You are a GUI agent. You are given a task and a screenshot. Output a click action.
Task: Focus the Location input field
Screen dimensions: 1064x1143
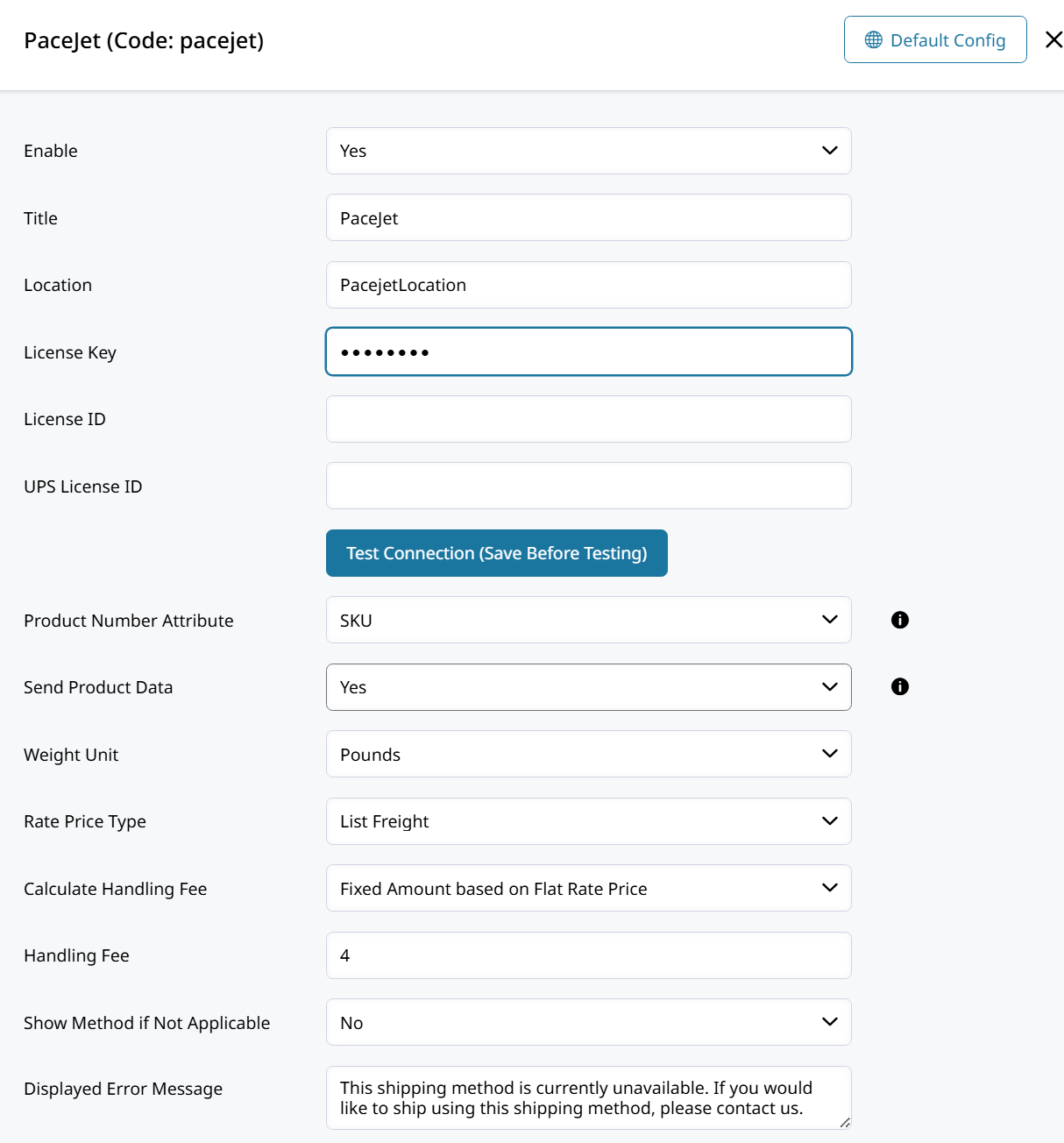588,285
